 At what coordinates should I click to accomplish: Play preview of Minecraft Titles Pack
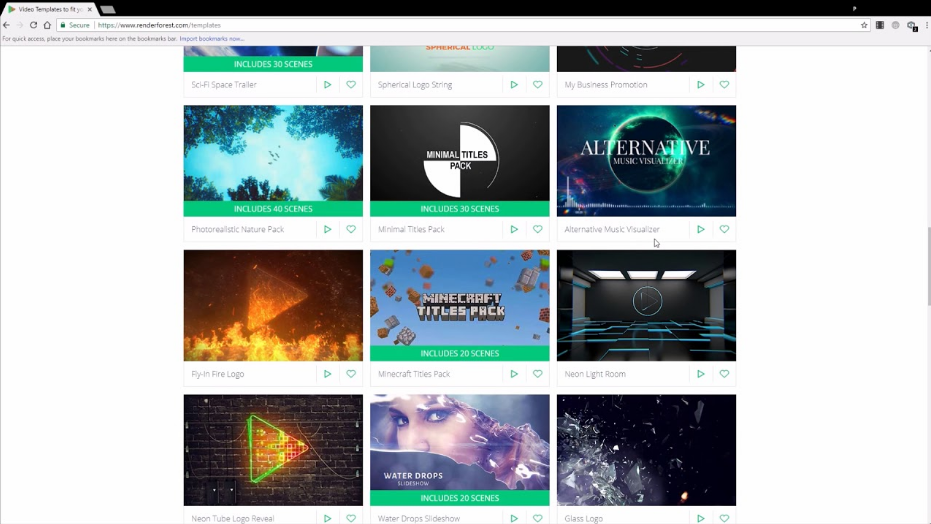coord(514,374)
